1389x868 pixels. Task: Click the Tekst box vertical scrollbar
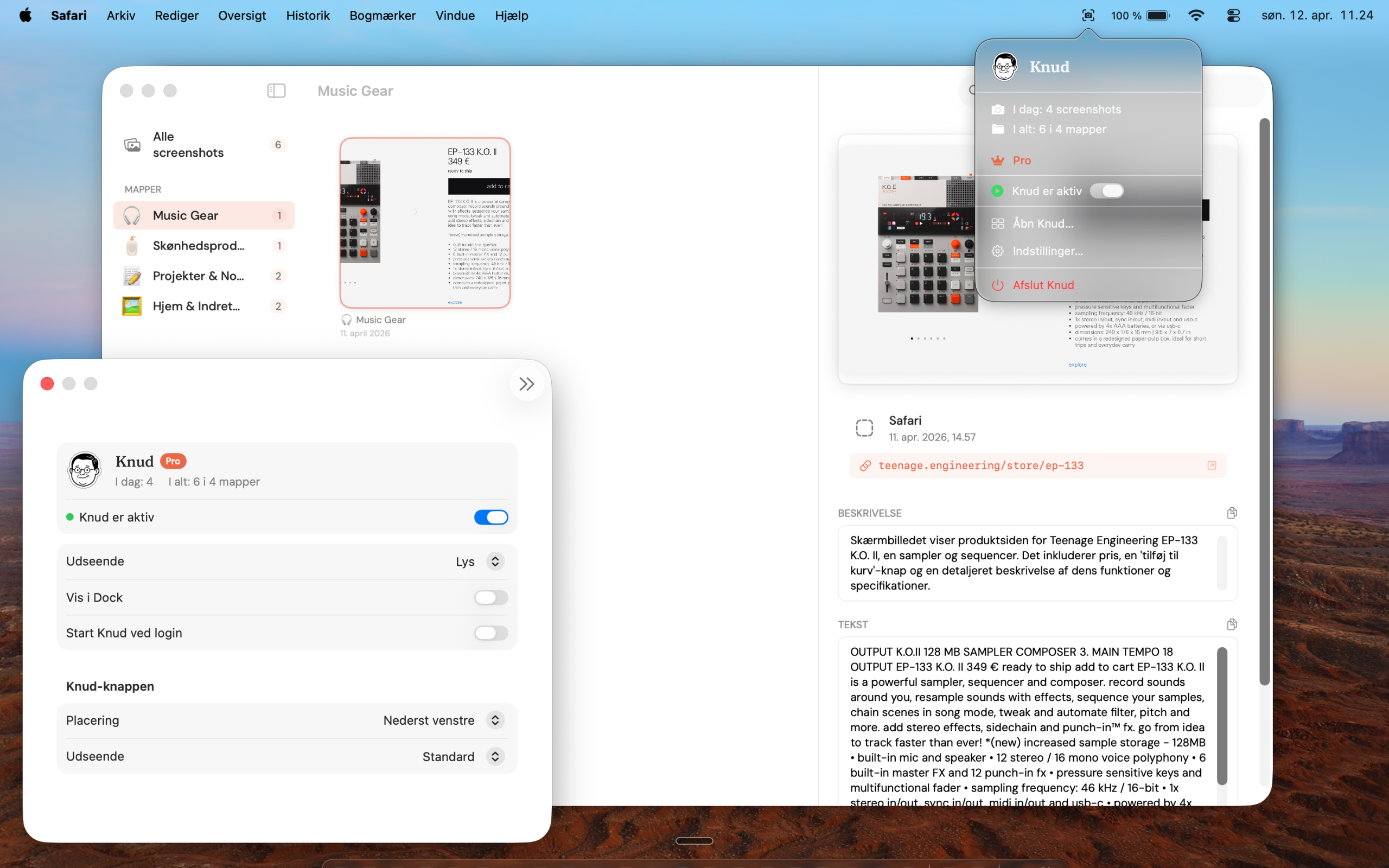click(x=1222, y=716)
